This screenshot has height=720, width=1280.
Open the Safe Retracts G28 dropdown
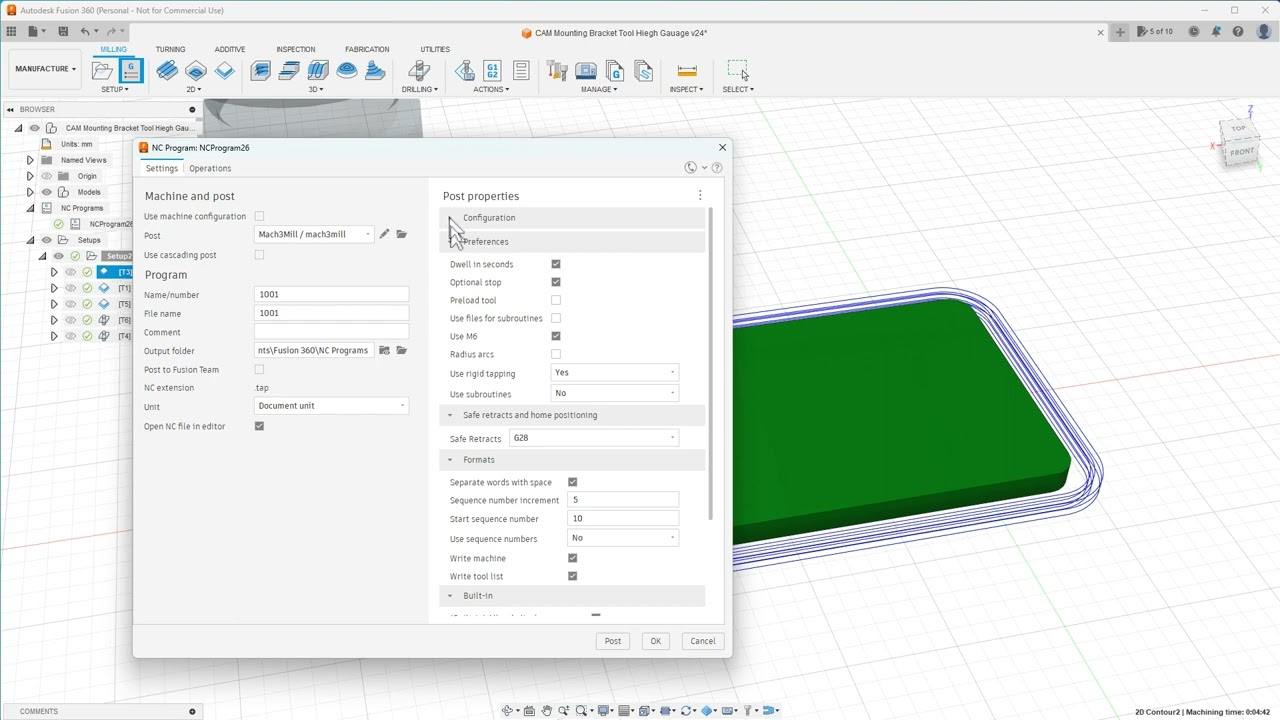[x=594, y=438]
